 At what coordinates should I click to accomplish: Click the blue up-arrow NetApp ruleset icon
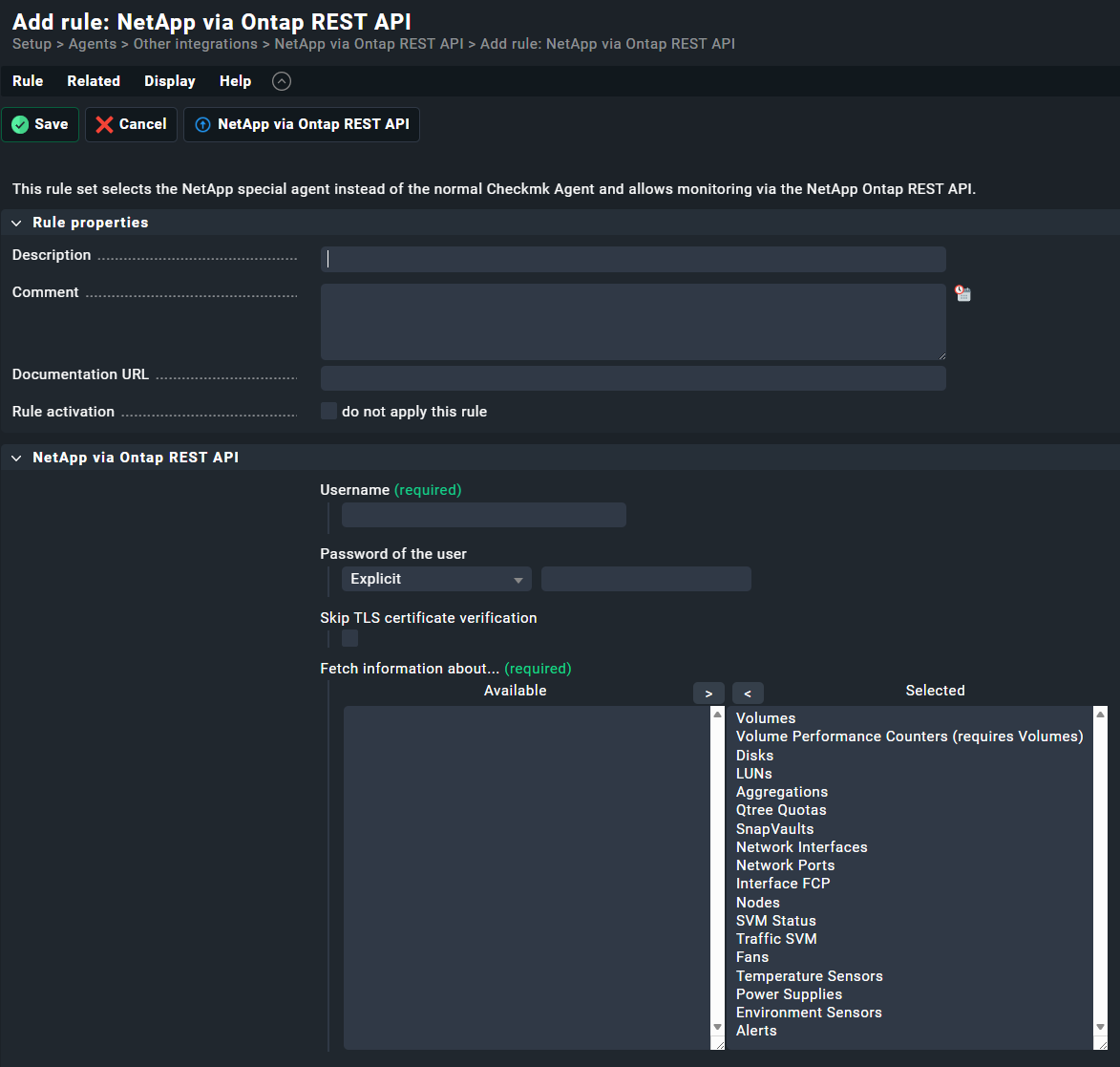(x=202, y=125)
